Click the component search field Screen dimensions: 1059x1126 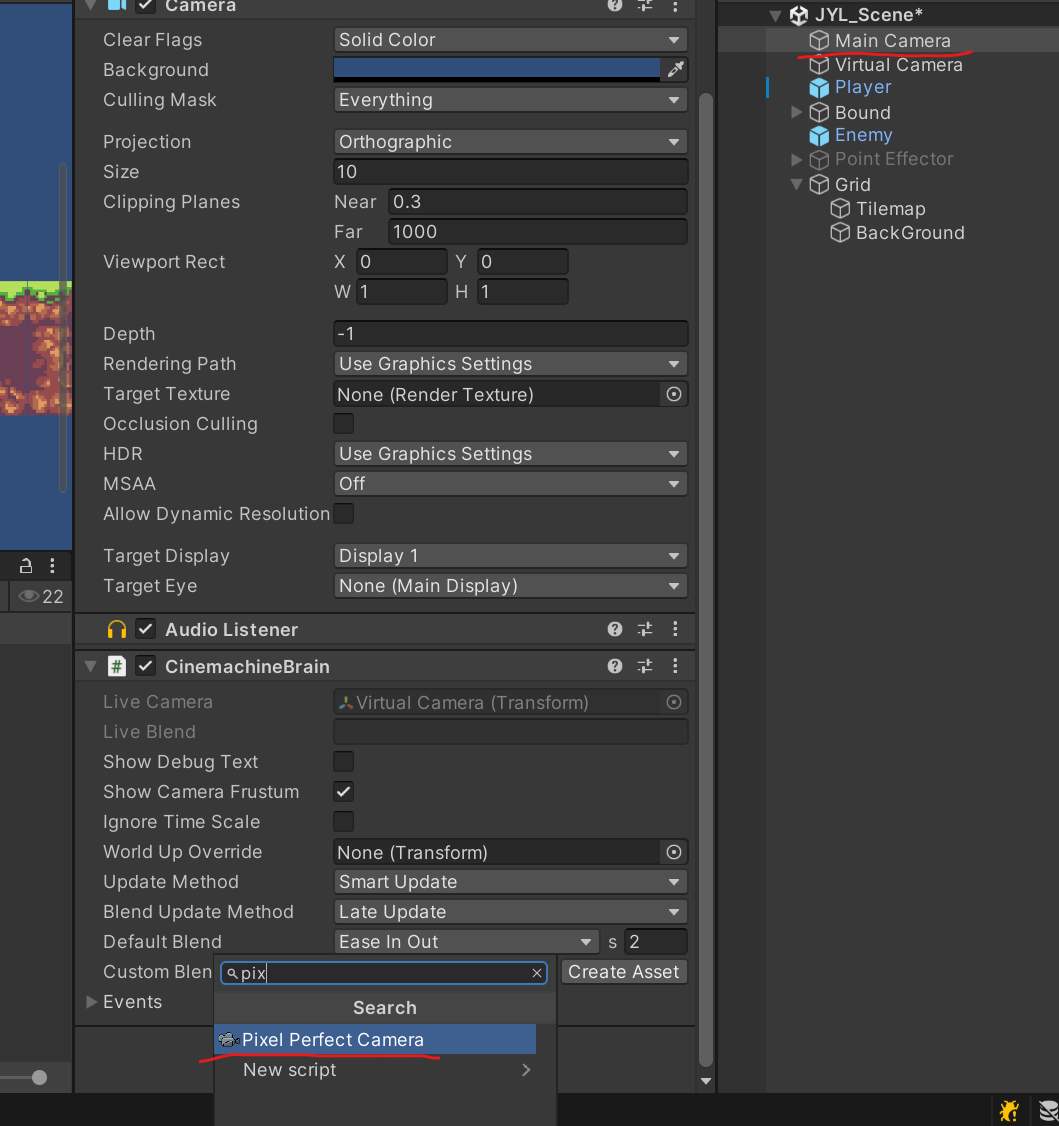pos(384,973)
